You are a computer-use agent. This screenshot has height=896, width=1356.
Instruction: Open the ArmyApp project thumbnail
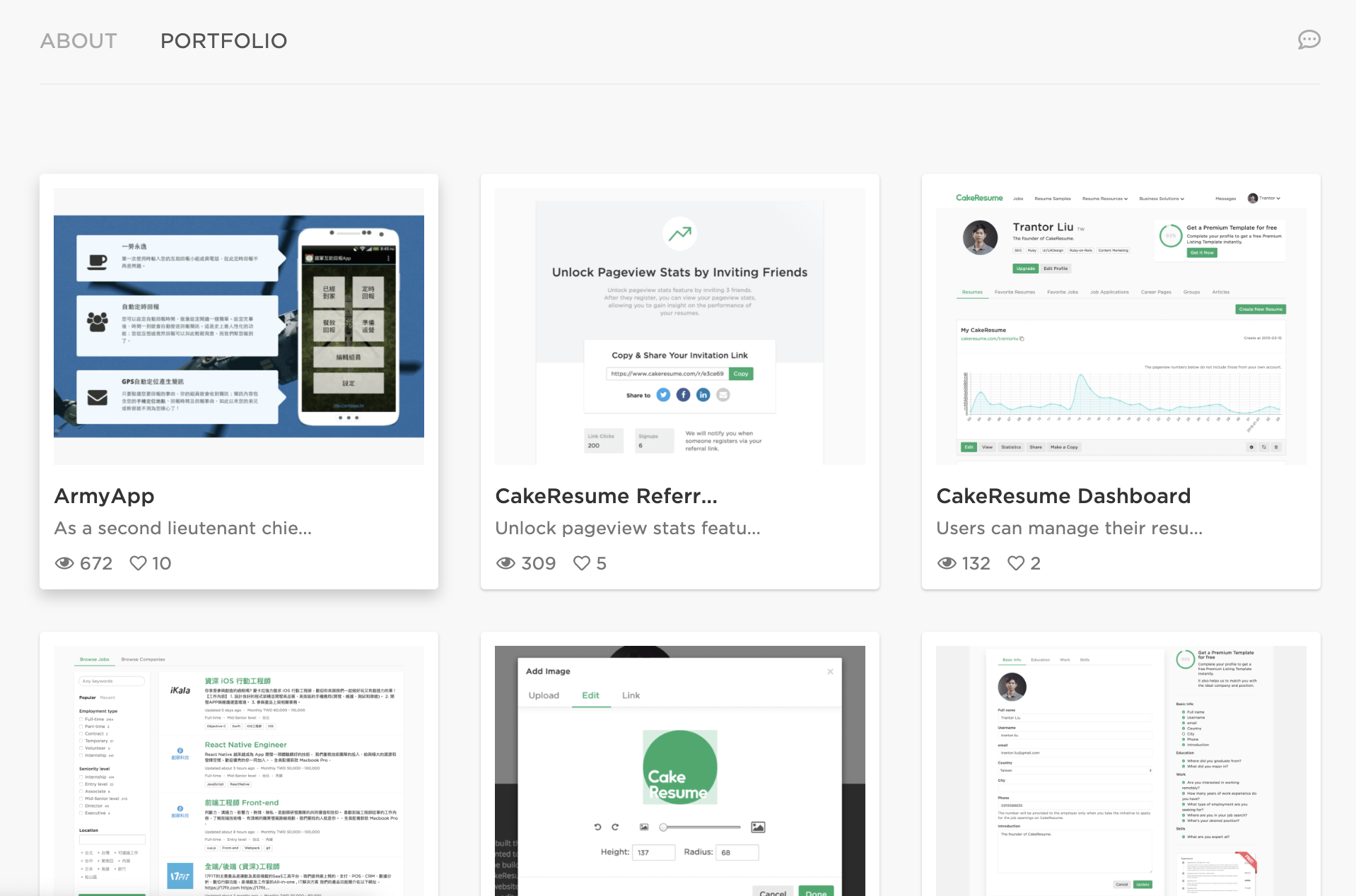coord(239,326)
